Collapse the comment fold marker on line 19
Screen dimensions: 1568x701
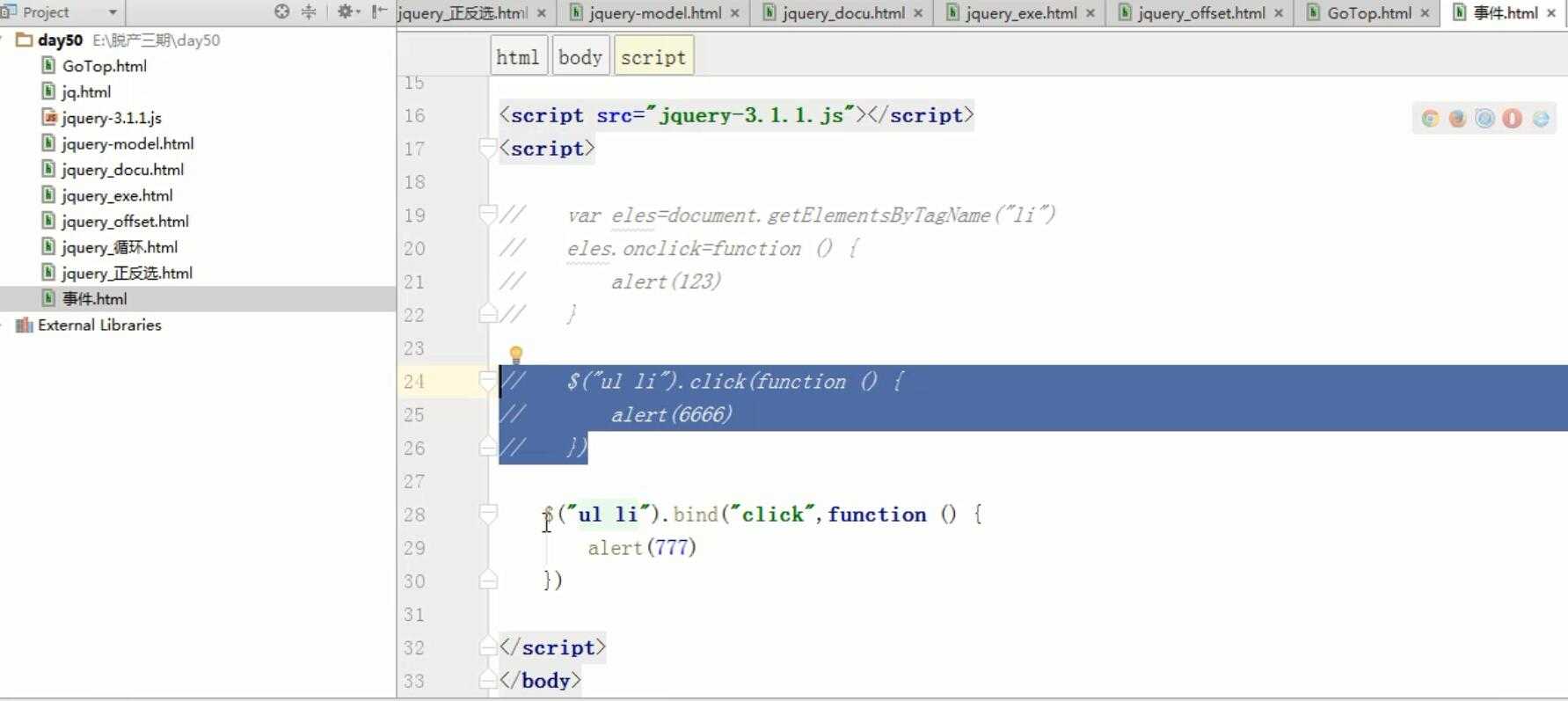(488, 215)
